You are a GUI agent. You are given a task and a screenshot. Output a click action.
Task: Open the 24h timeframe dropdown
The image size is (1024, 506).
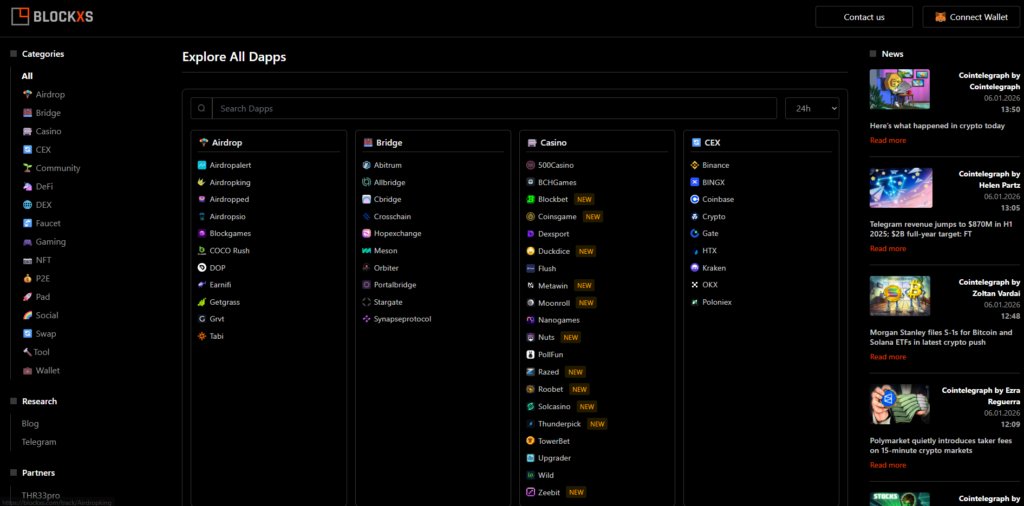[811, 108]
